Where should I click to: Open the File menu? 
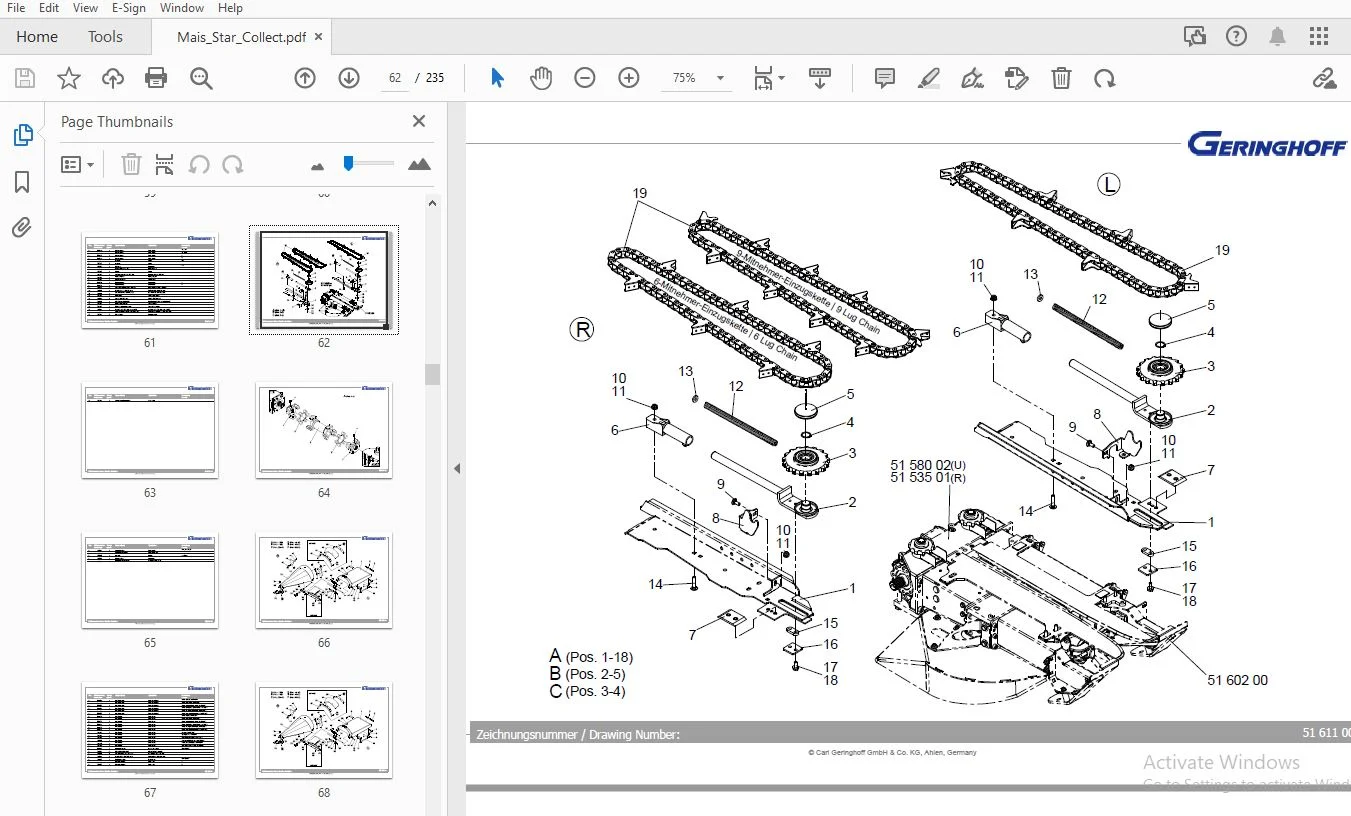pos(16,8)
